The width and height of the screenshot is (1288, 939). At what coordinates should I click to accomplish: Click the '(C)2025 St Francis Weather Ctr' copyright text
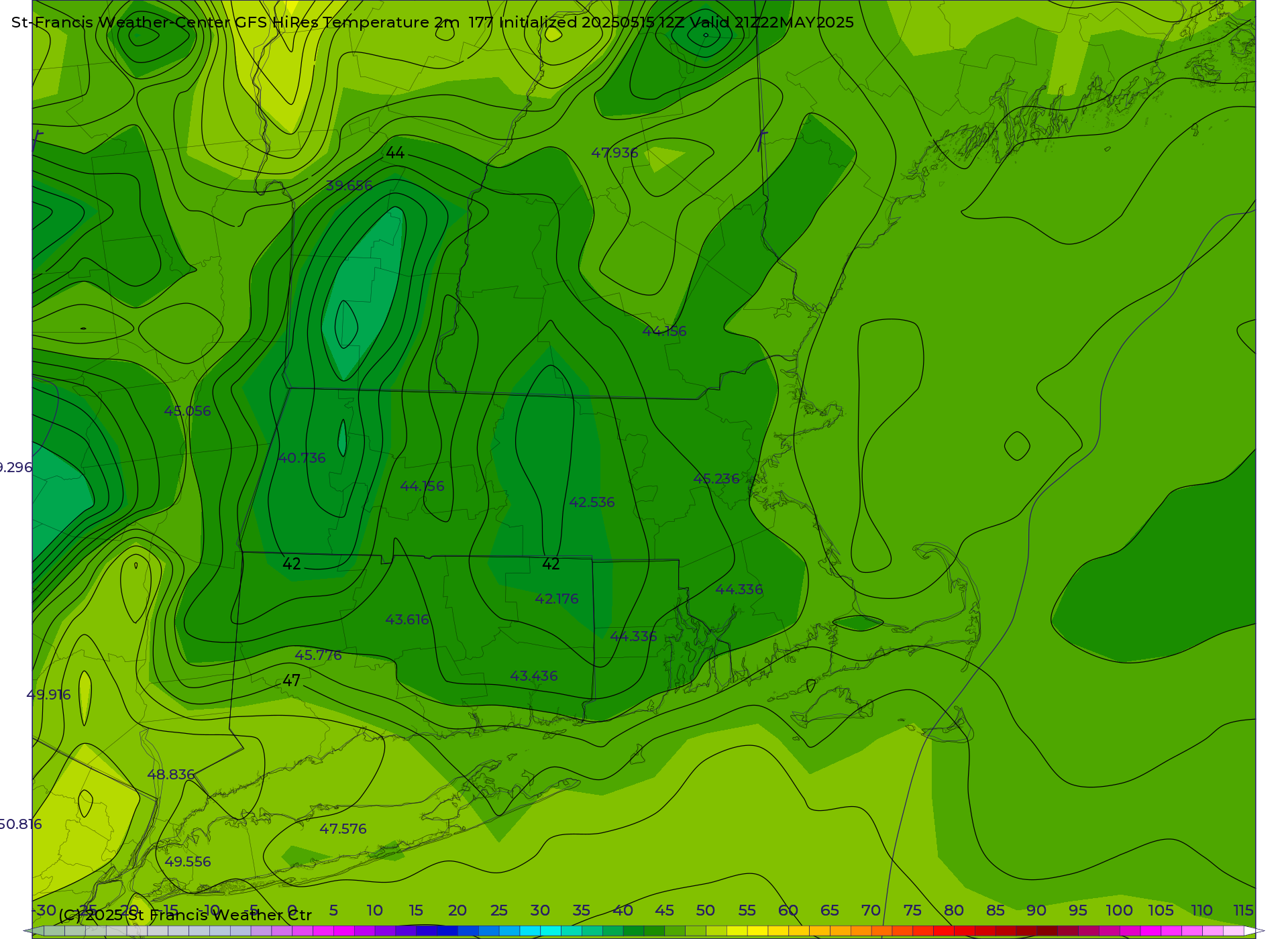[x=185, y=915]
